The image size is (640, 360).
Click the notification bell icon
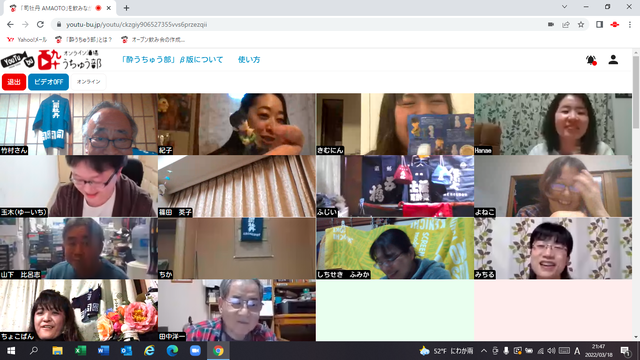pos(591,60)
